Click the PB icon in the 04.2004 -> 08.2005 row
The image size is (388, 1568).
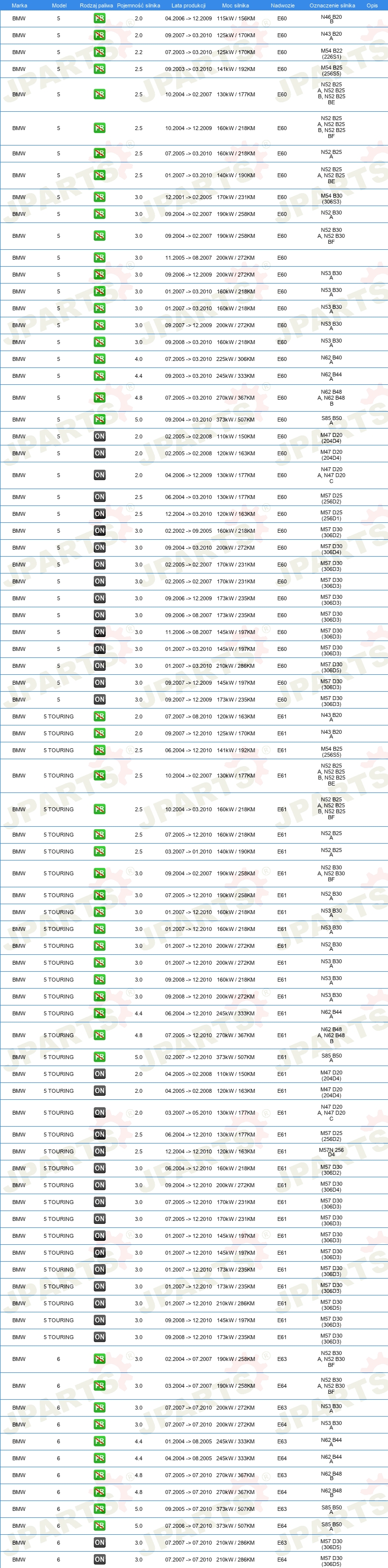pyautogui.click(x=99, y=1458)
